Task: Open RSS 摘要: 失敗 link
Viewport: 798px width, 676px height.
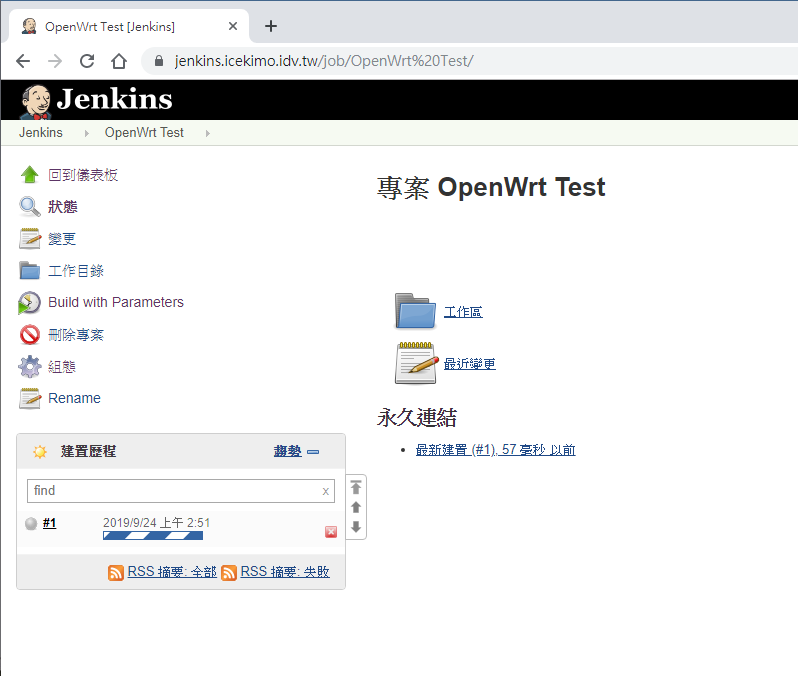Action: 285,572
